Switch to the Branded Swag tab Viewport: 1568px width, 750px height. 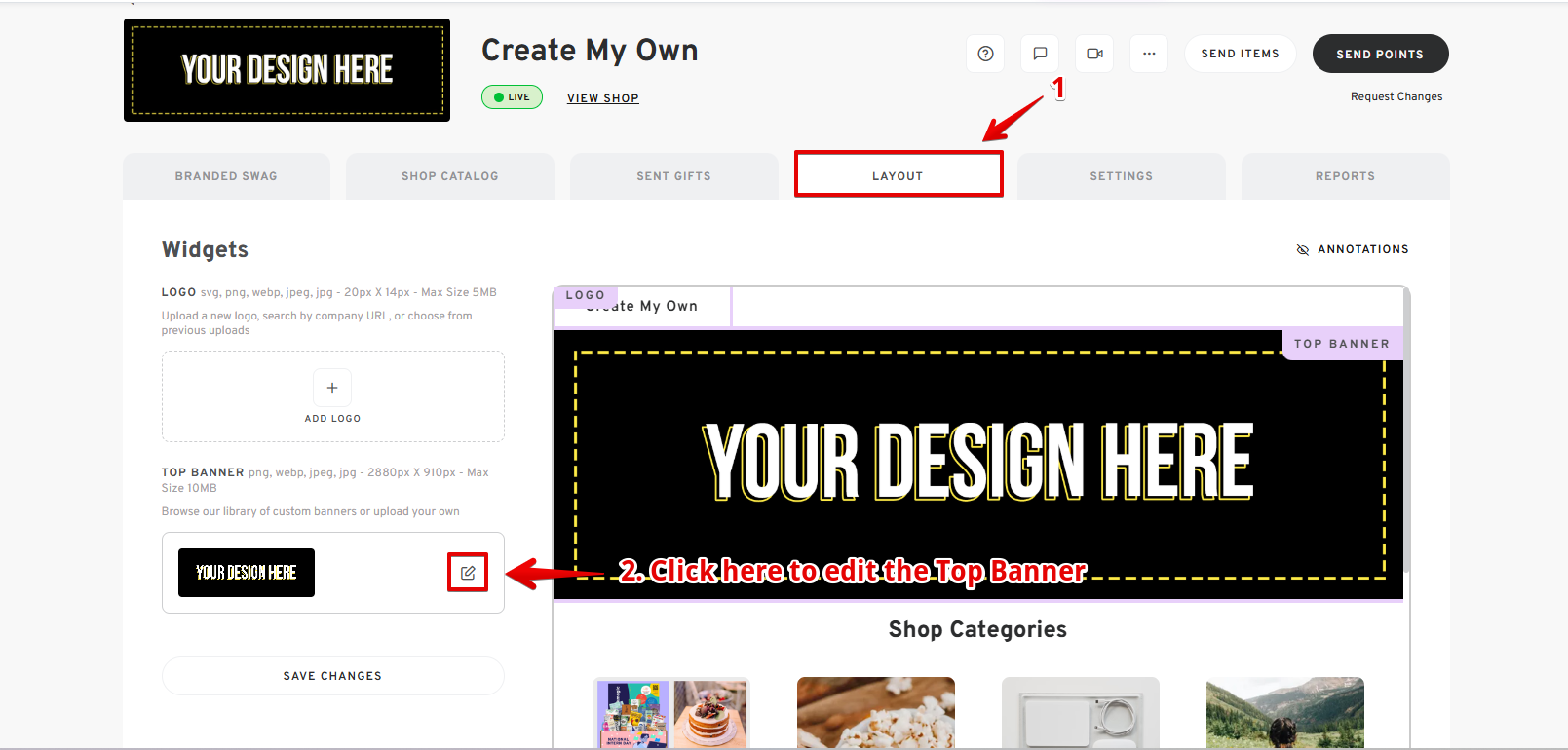[226, 176]
